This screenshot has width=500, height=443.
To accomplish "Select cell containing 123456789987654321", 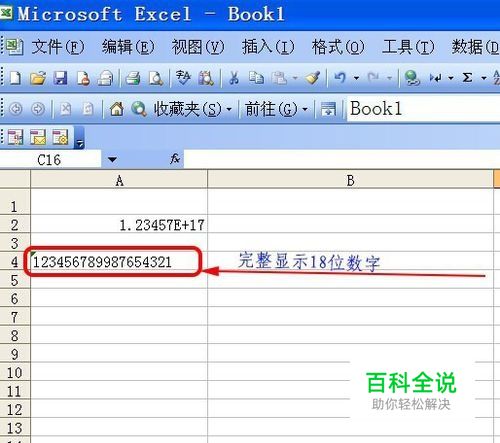I will [119, 261].
